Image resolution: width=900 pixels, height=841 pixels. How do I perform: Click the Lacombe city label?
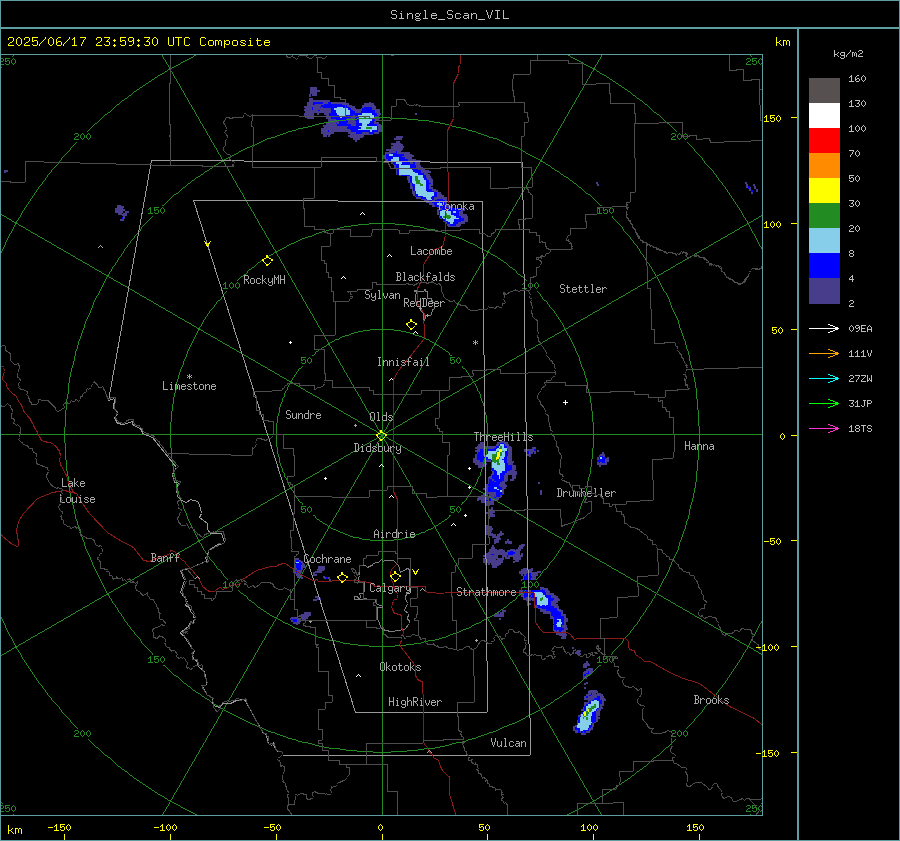[x=431, y=251]
